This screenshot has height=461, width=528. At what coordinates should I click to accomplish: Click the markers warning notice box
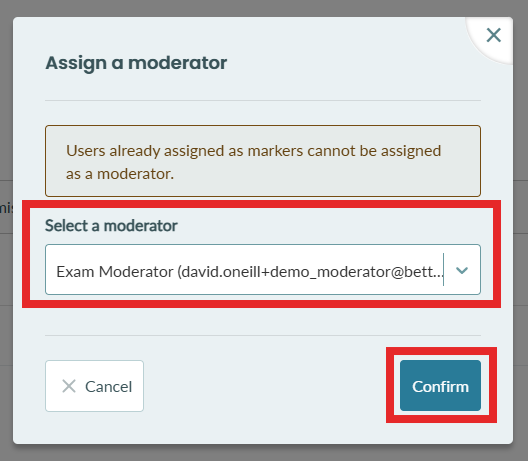(263, 161)
